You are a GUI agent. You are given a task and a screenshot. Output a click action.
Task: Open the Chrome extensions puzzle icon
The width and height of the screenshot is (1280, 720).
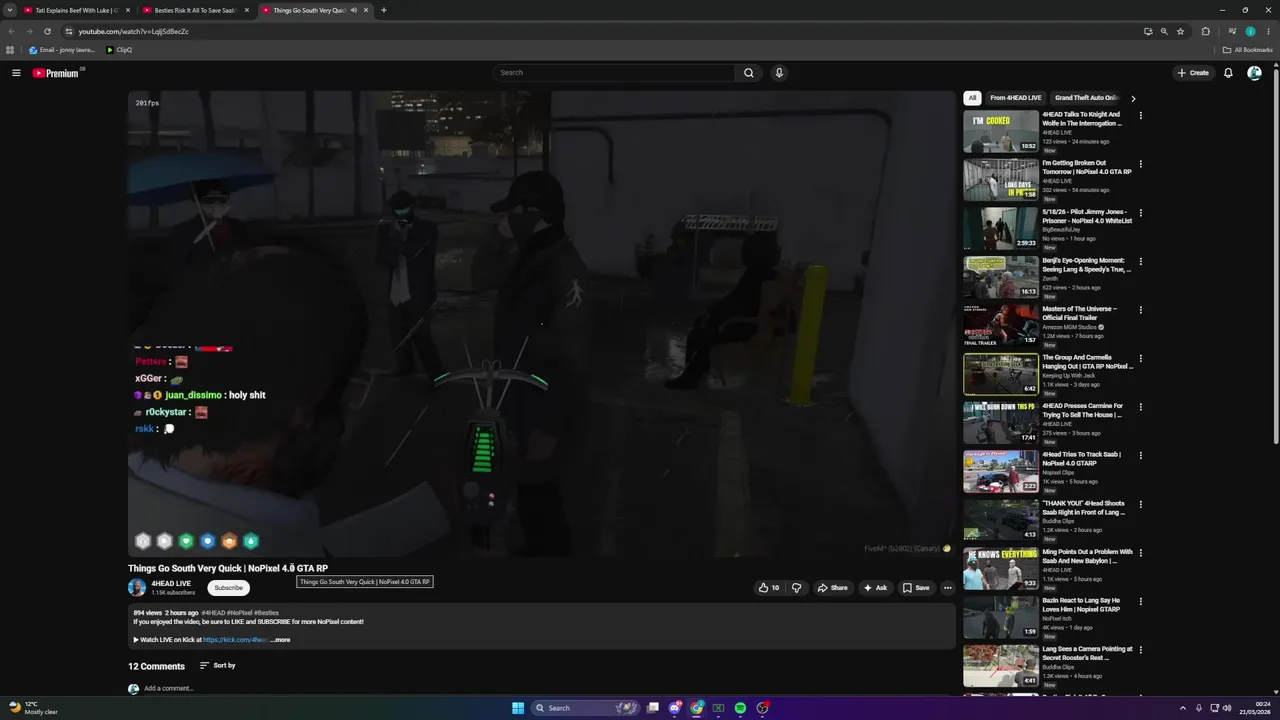click(1205, 31)
